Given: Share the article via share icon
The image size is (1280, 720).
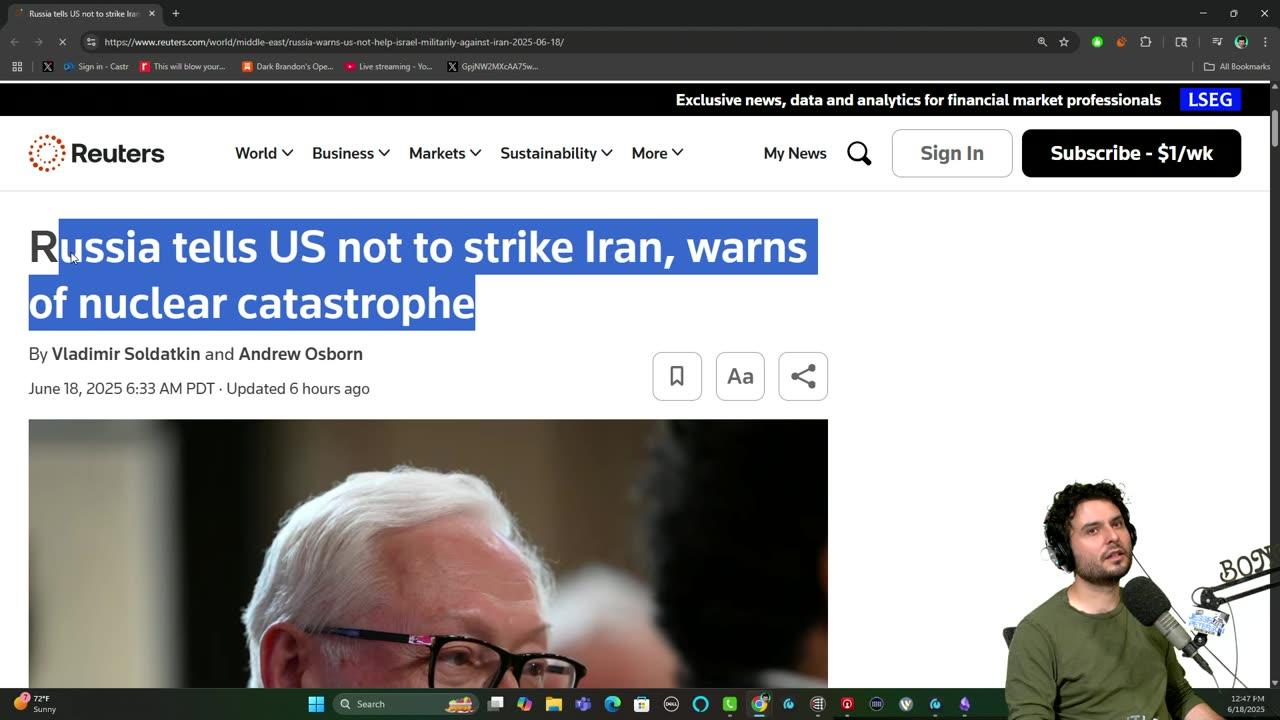Looking at the screenshot, I should [803, 376].
